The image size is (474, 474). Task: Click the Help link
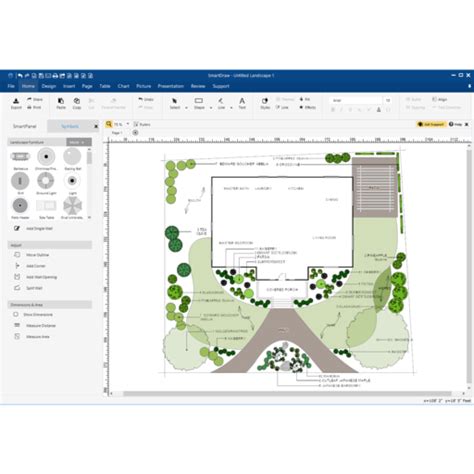click(455, 124)
